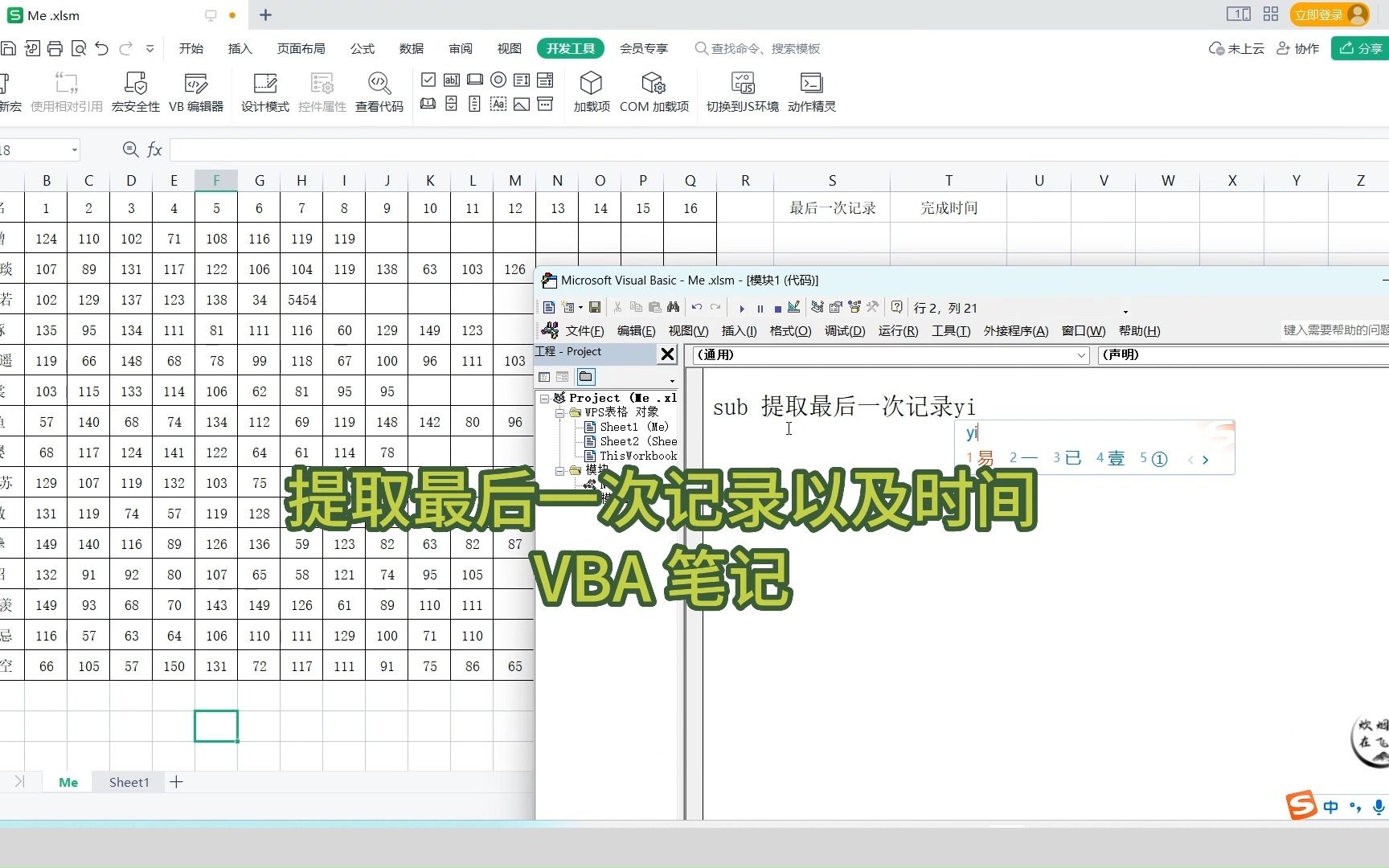The image size is (1389, 868).
Task: Insert an option button control
Action: pyautogui.click(x=498, y=80)
